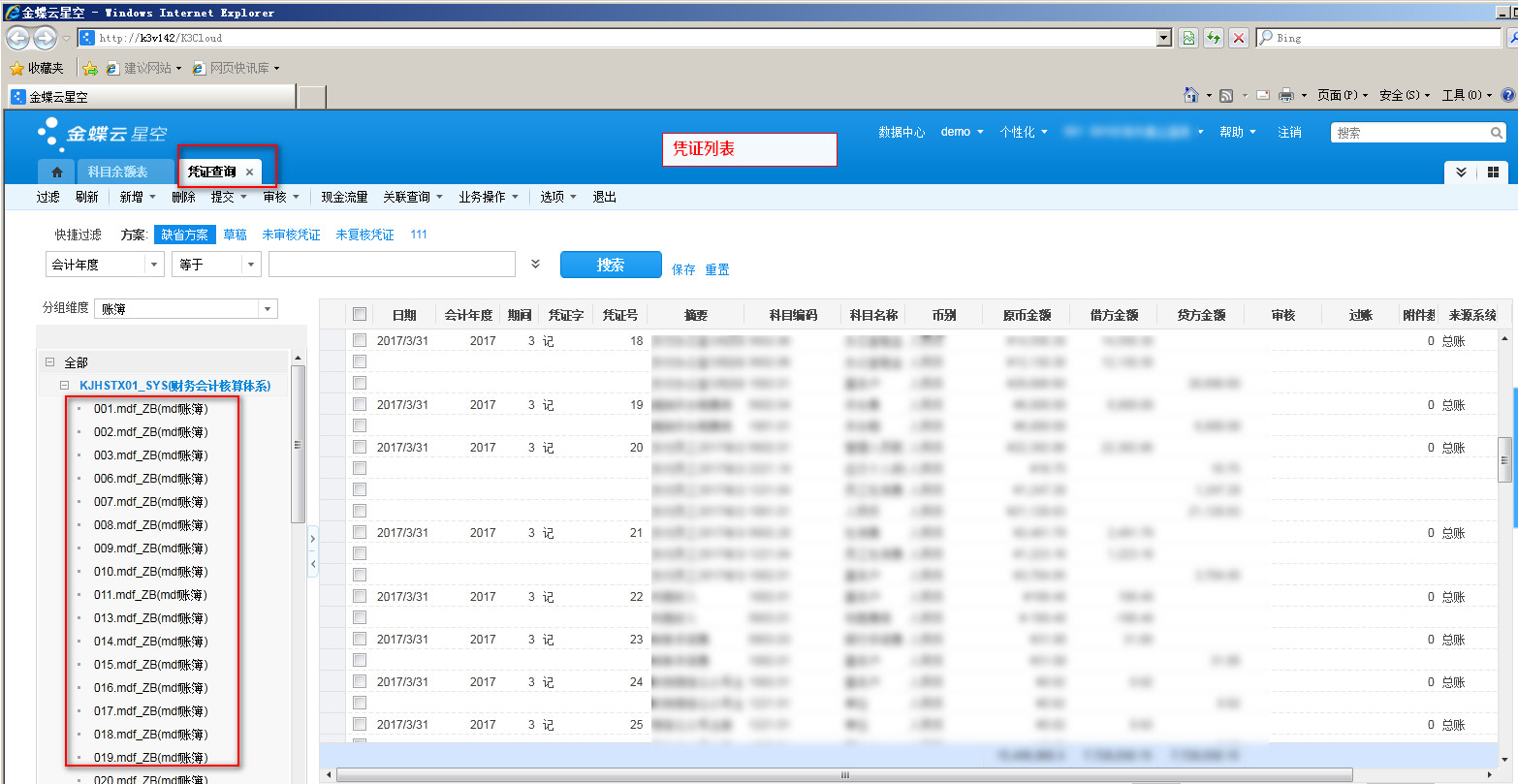Screen dimensions: 1518x784
Task: Click the IE stop loading X button
Action: click(1239, 38)
